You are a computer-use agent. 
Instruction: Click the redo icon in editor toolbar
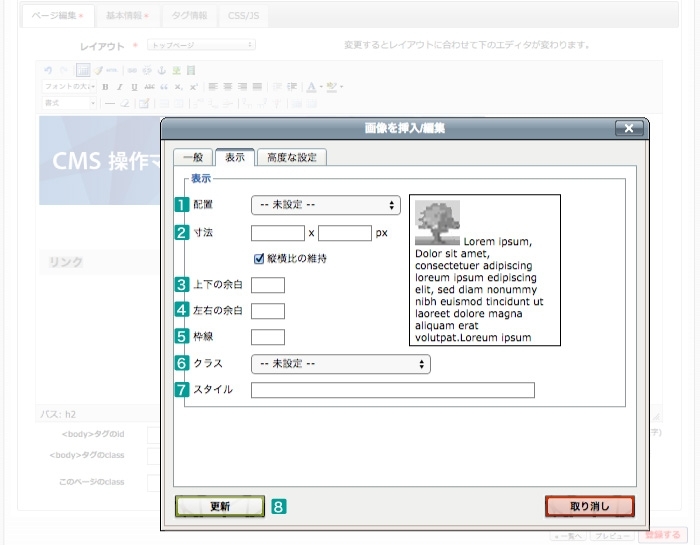click(x=63, y=70)
